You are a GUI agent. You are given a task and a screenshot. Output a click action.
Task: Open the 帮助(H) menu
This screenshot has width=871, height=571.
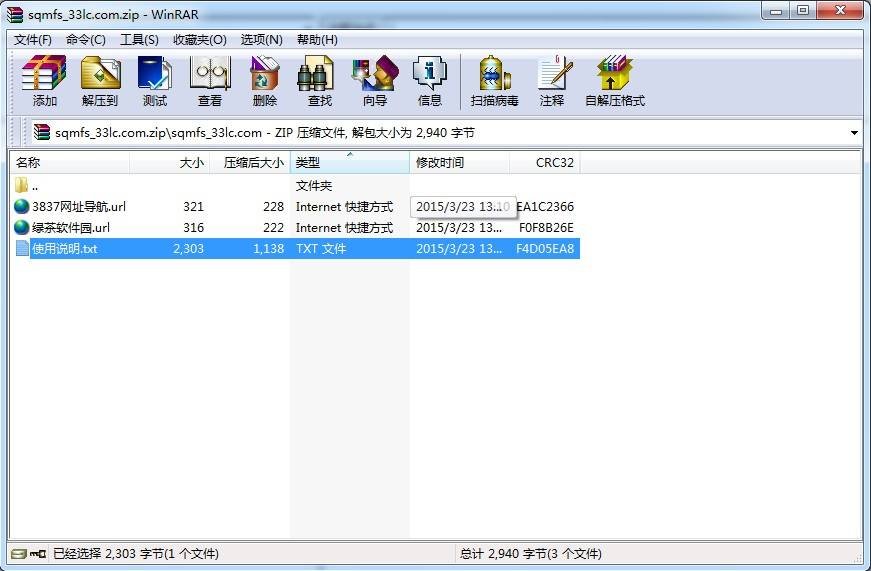(317, 39)
